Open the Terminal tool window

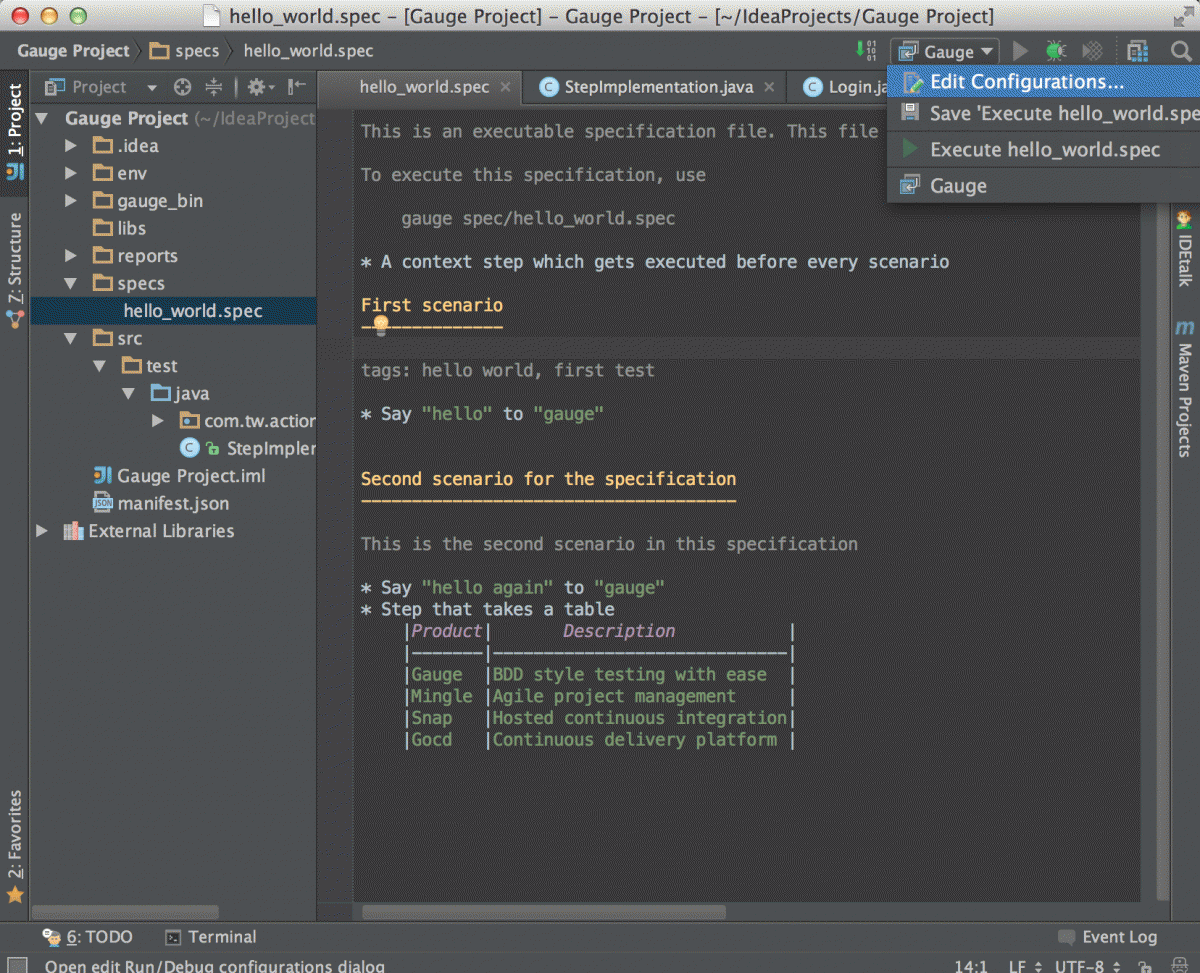click(x=211, y=937)
